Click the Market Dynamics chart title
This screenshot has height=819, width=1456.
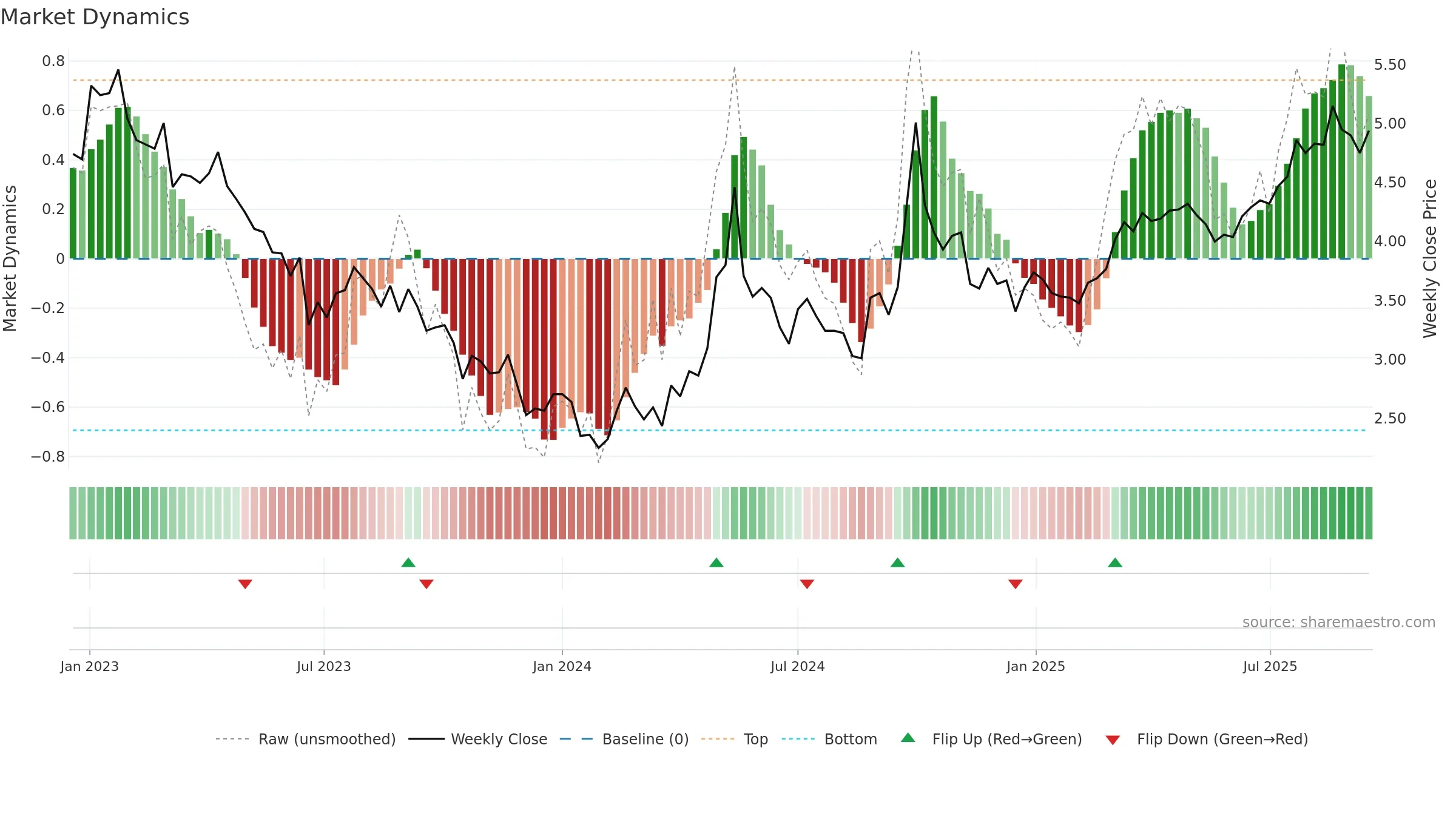click(x=95, y=17)
